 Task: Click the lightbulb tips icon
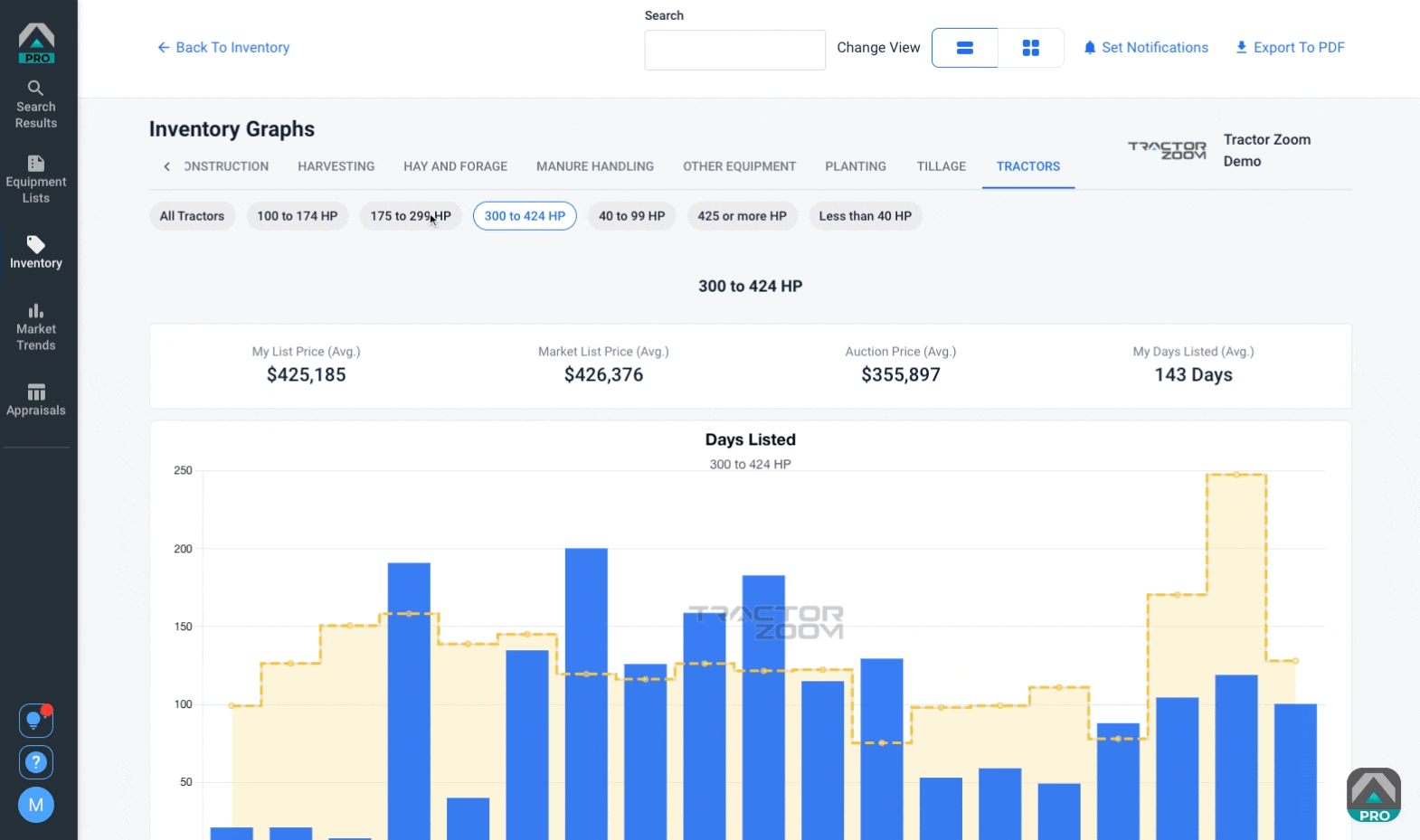pyautogui.click(x=36, y=721)
